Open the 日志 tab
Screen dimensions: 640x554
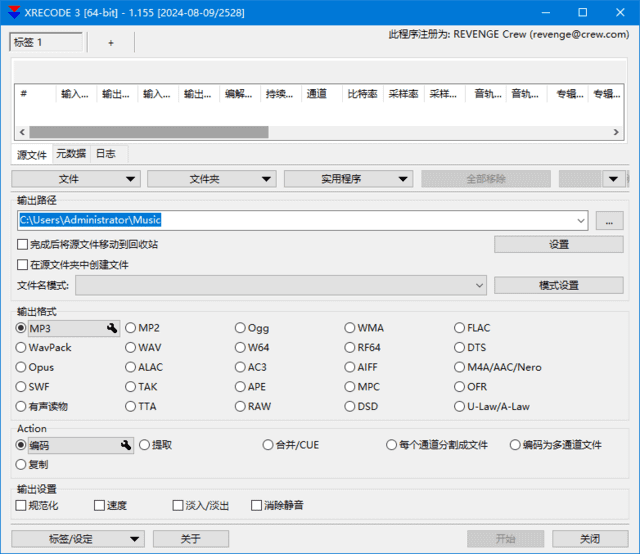point(105,154)
